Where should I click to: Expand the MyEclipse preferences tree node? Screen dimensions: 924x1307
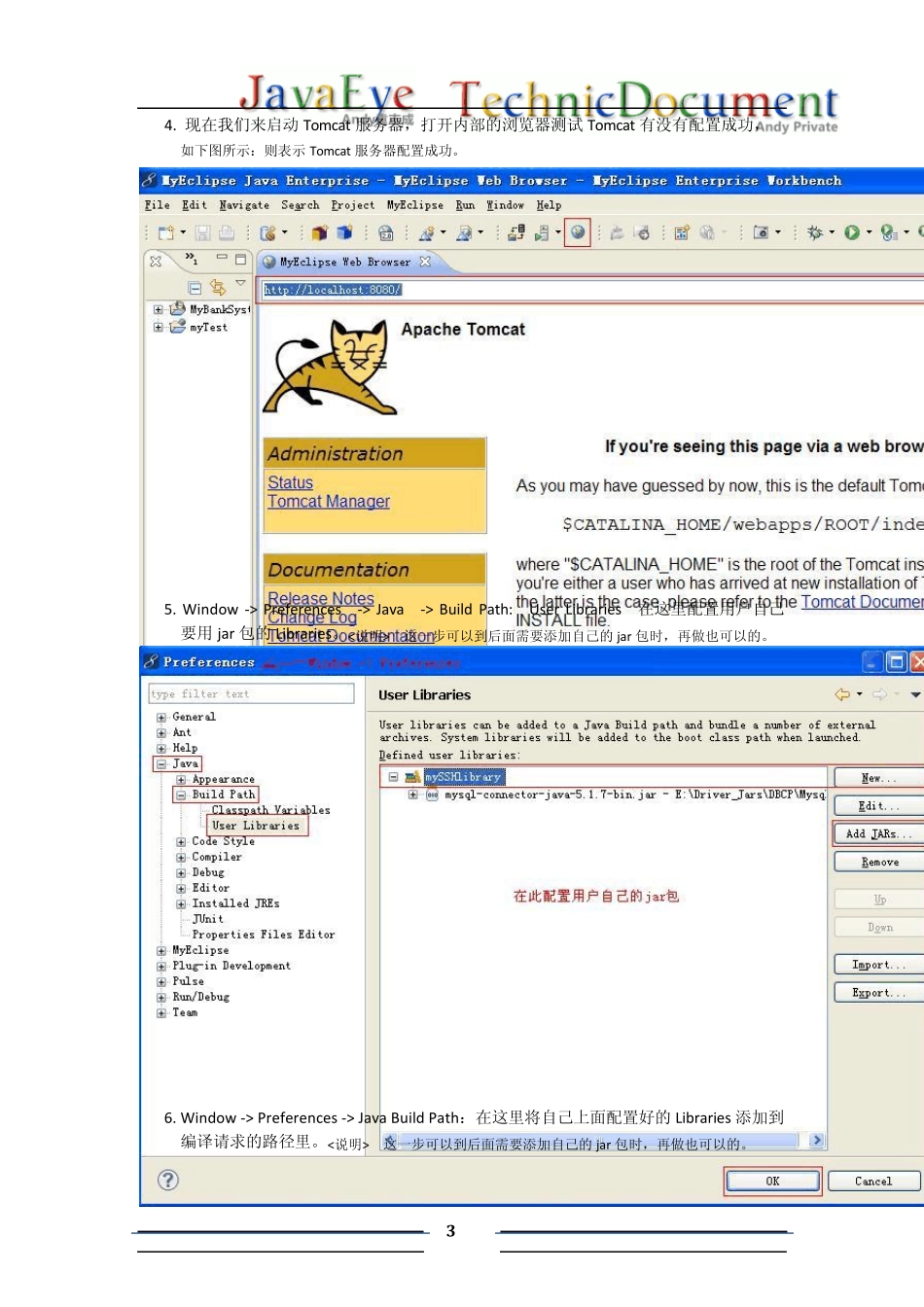point(161,951)
